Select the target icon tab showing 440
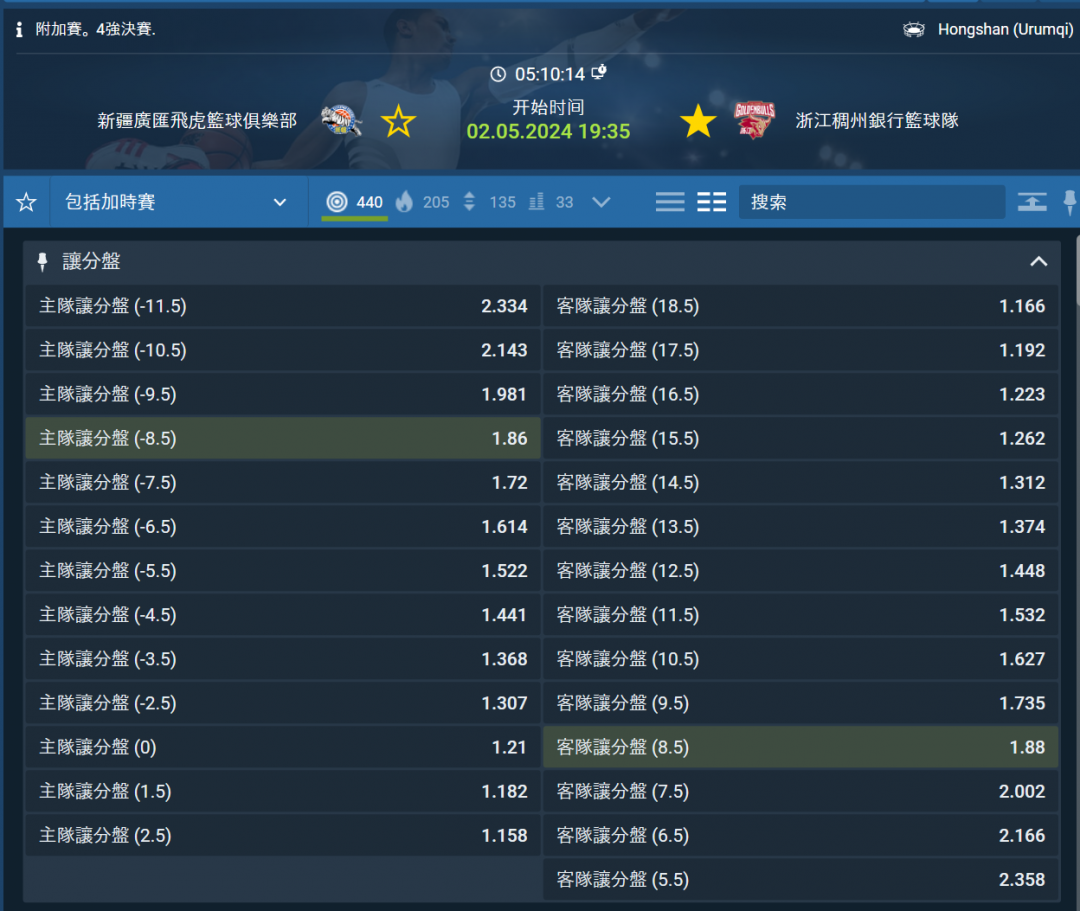The image size is (1080, 911). tap(354, 202)
